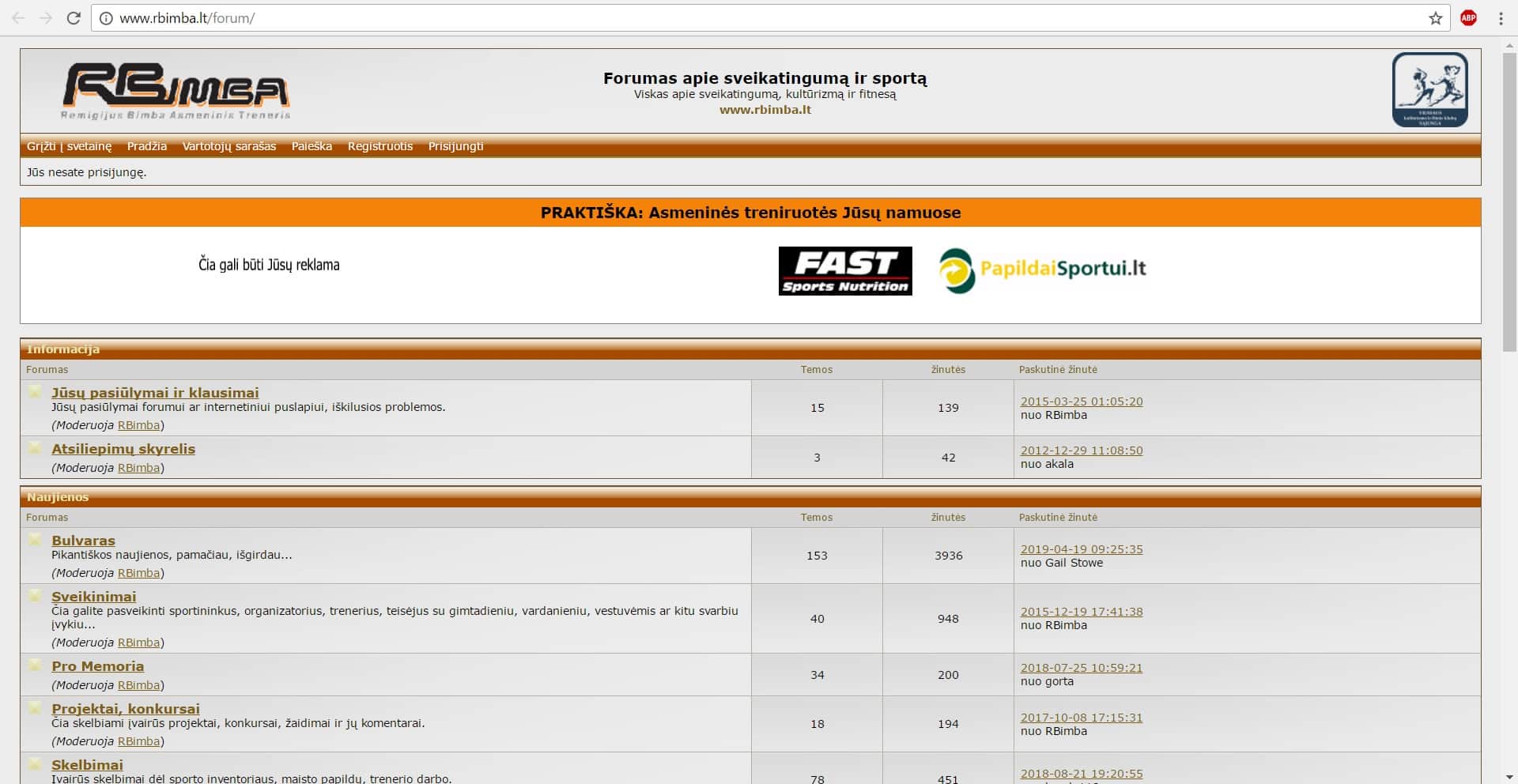Open the FAST Sports Nutrition banner
The width and height of the screenshot is (1518, 784).
coord(845,271)
